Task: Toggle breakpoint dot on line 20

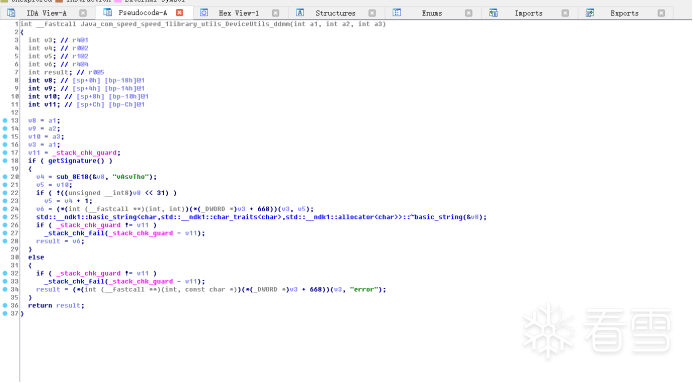Action: 5,177
